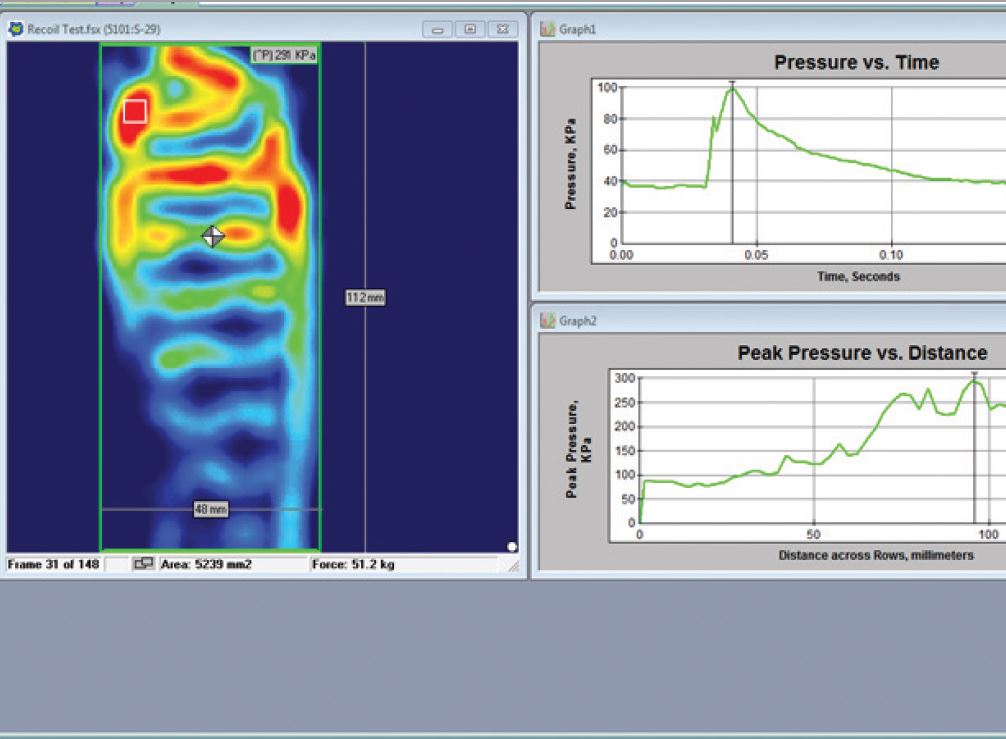Click the 291 KPa peak pressure label
1006x739 pixels.
click(x=284, y=56)
